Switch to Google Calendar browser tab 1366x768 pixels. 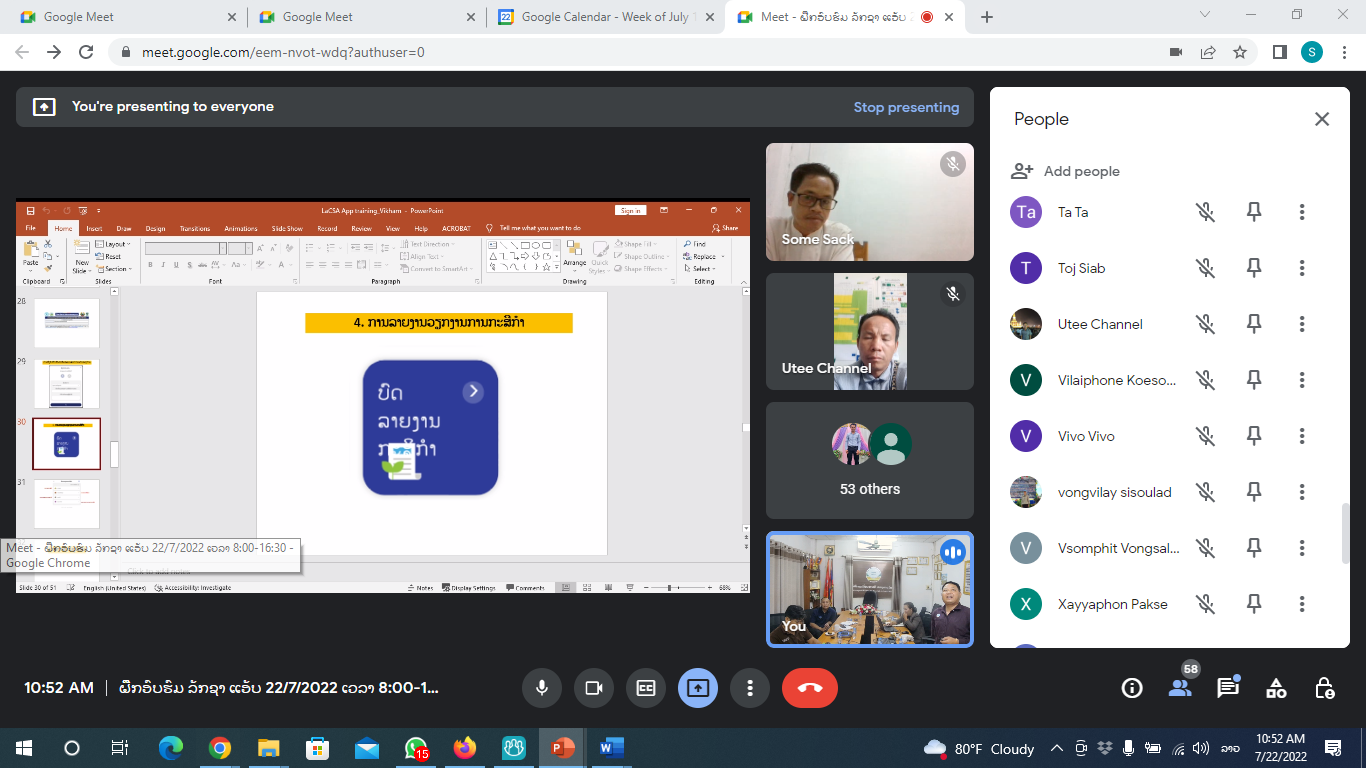[x=604, y=17]
